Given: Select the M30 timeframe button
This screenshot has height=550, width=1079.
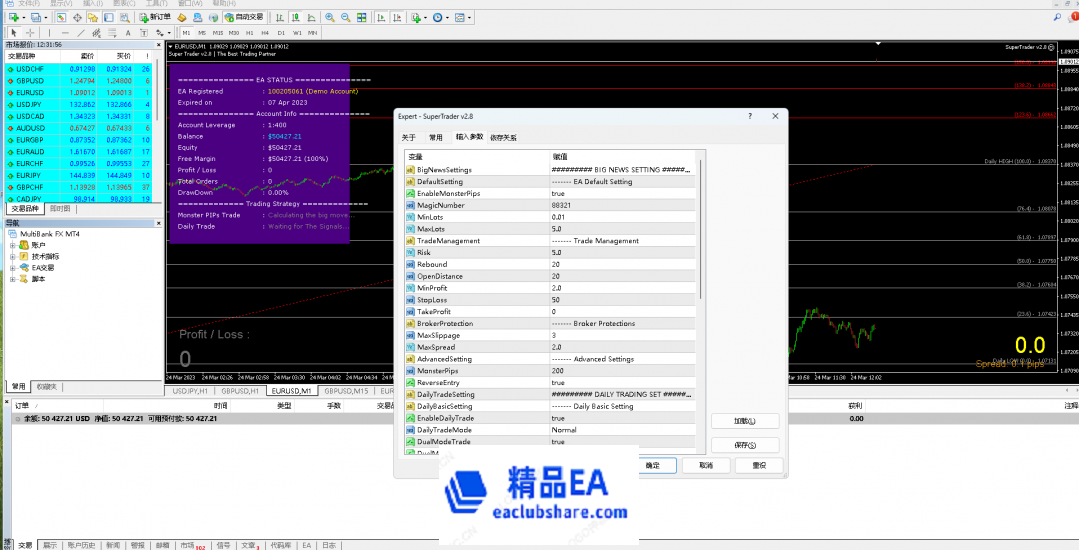Looking at the screenshot, I should 234,32.
